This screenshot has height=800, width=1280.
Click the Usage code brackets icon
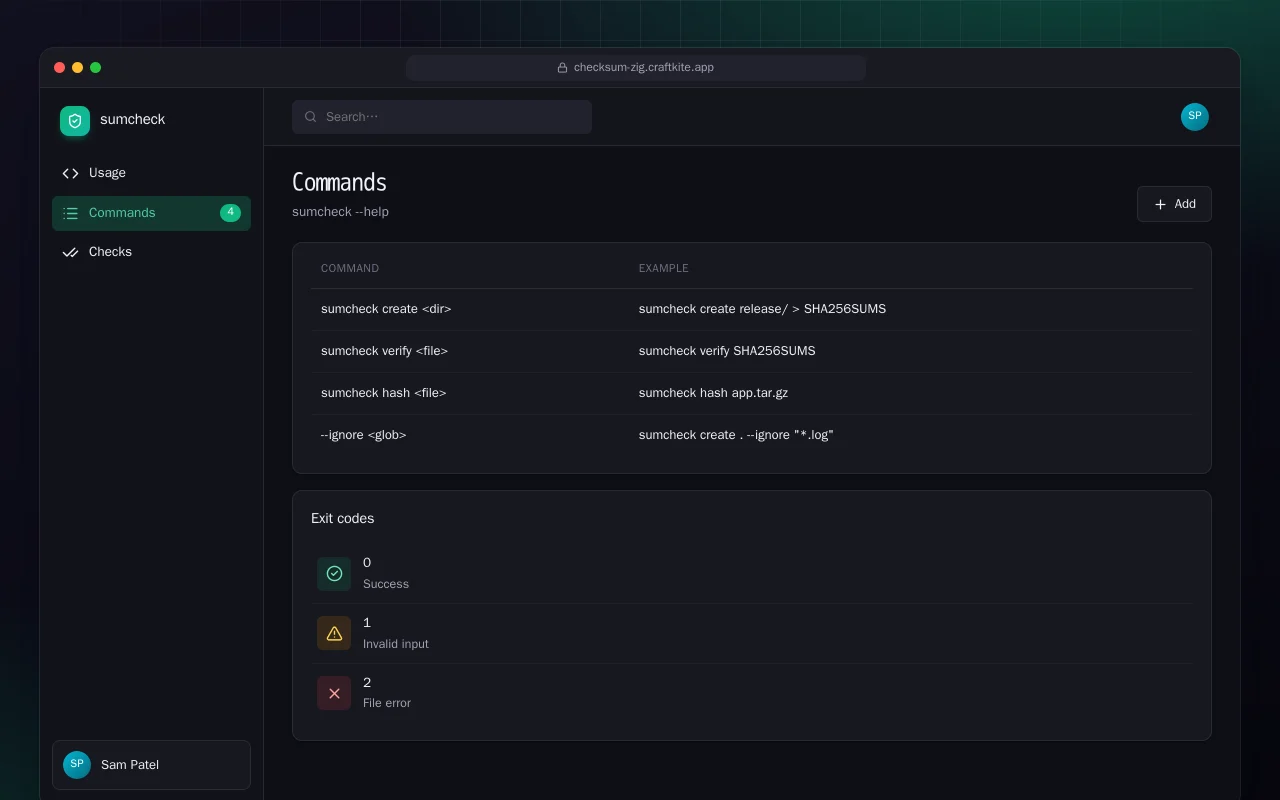(70, 173)
